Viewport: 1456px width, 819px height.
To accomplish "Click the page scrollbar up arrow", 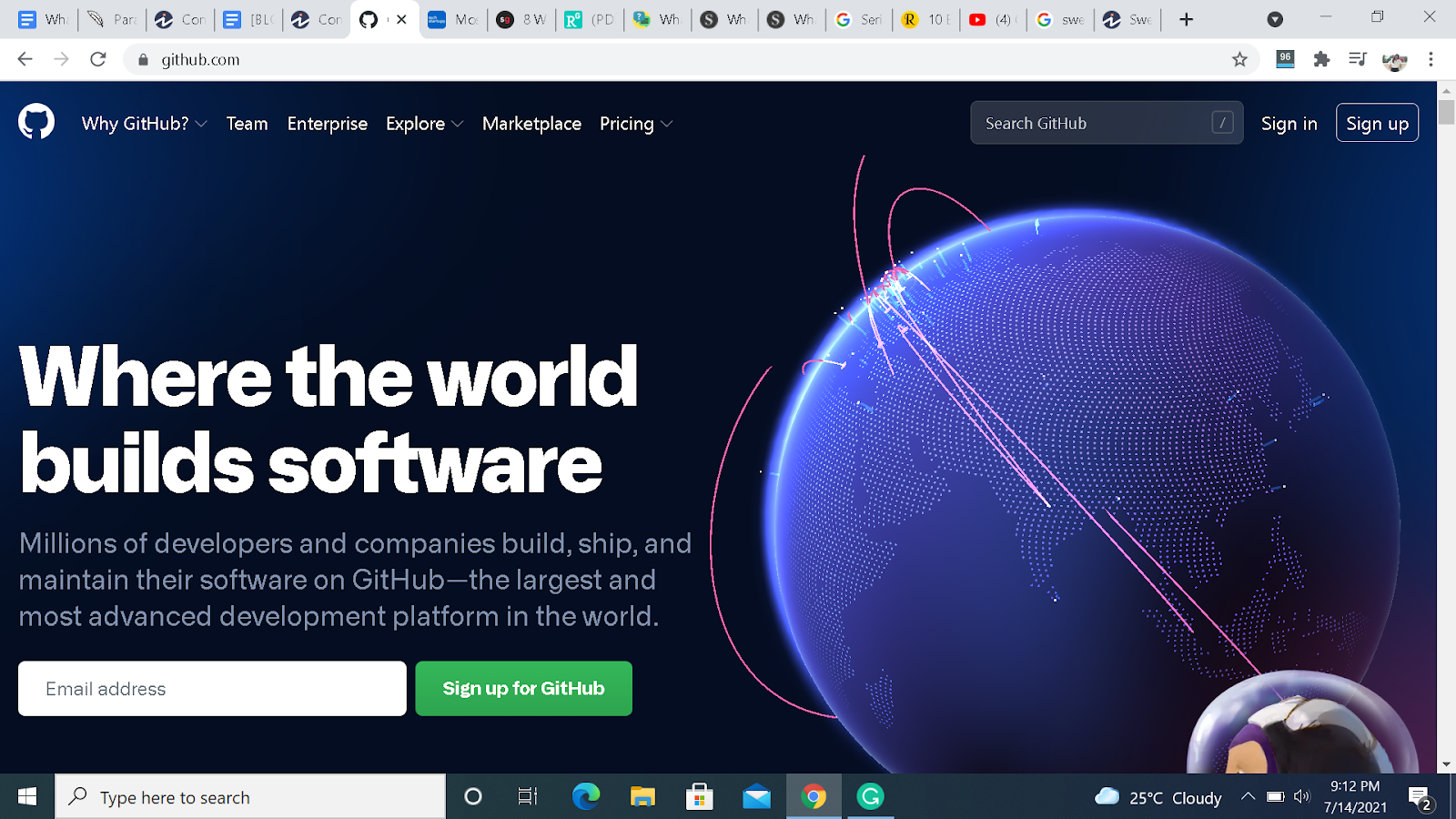I will coord(1446,91).
